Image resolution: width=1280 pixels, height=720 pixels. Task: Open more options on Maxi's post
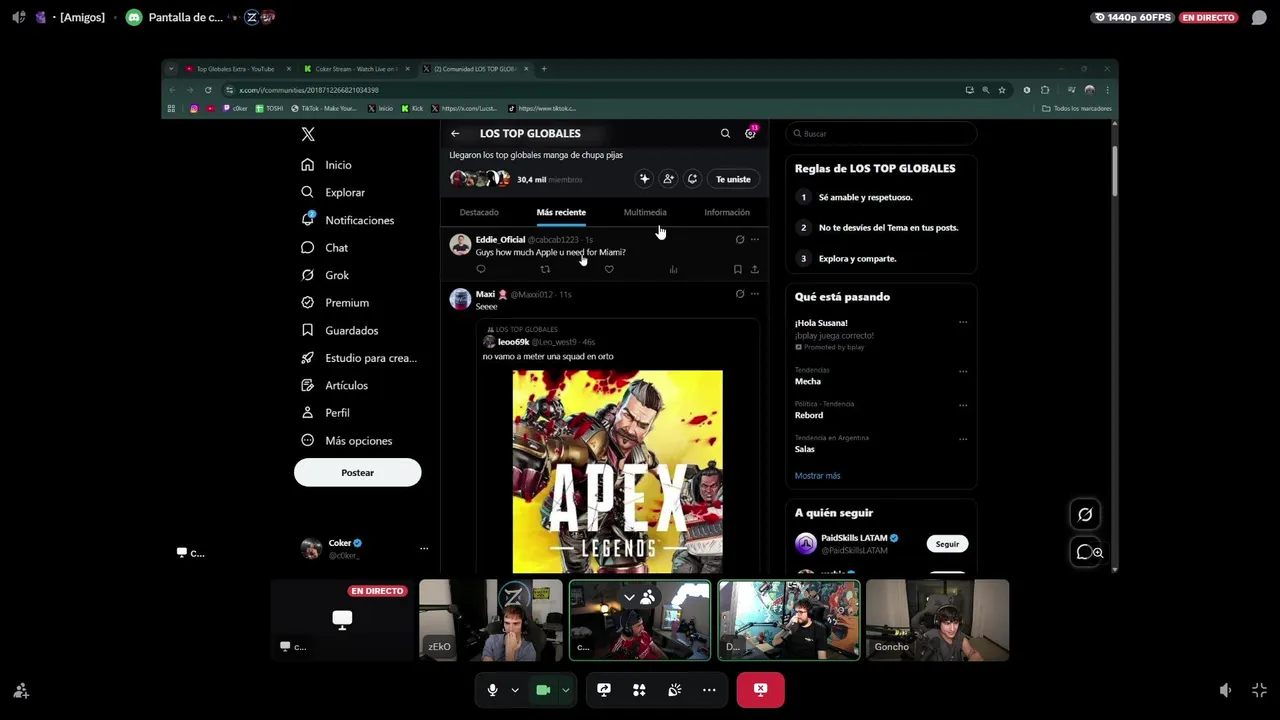tap(755, 294)
